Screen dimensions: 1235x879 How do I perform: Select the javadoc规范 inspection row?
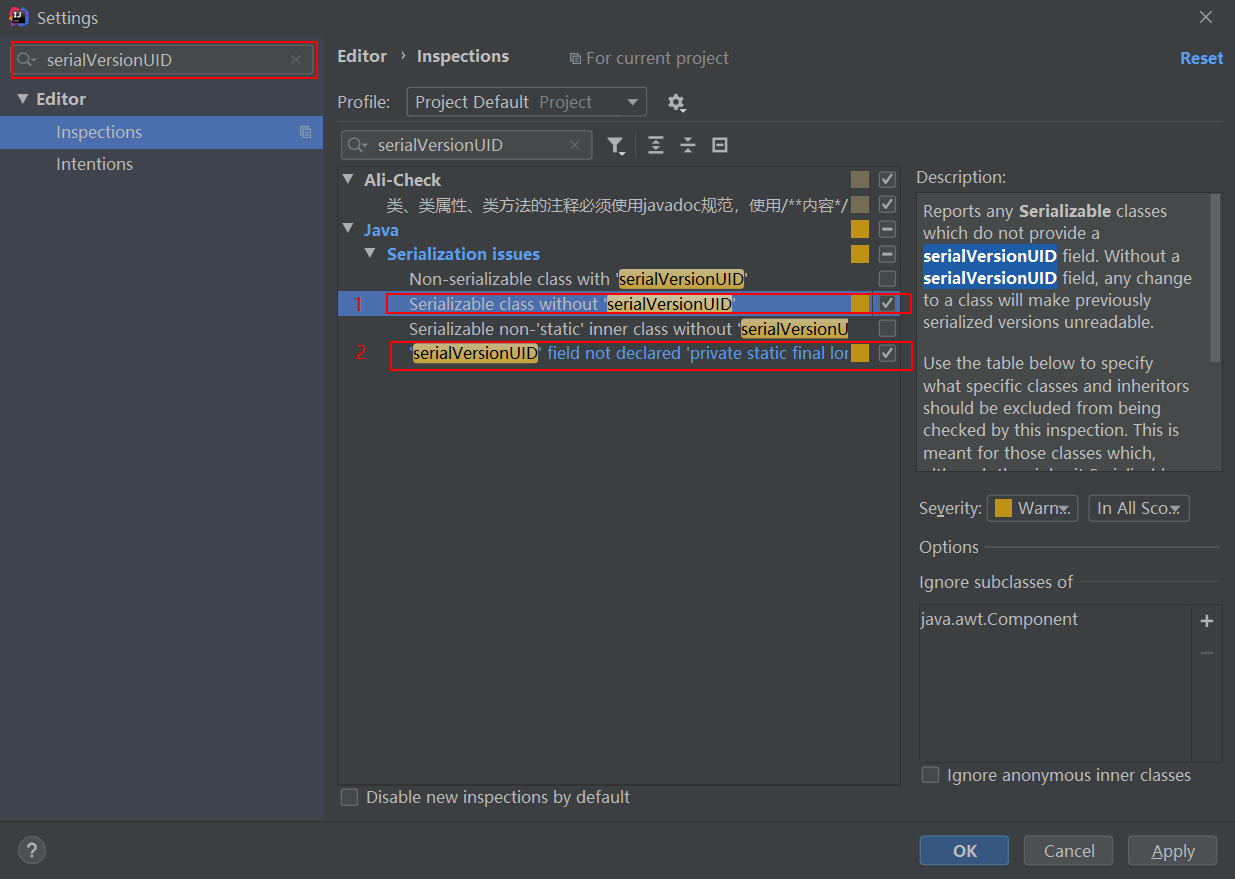tap(619, 205)
